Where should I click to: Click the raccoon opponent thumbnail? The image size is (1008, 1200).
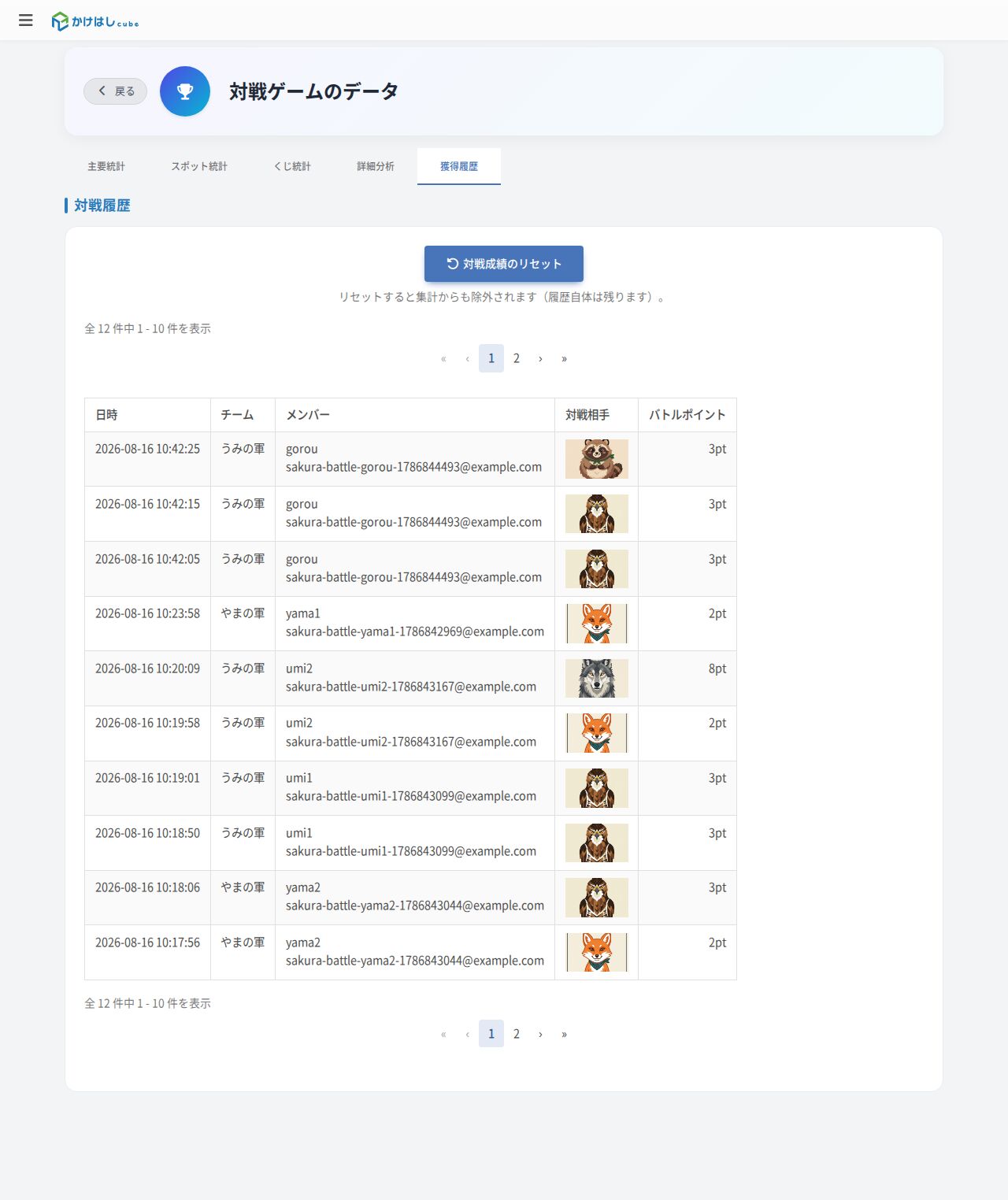click(x=597, y=459)
